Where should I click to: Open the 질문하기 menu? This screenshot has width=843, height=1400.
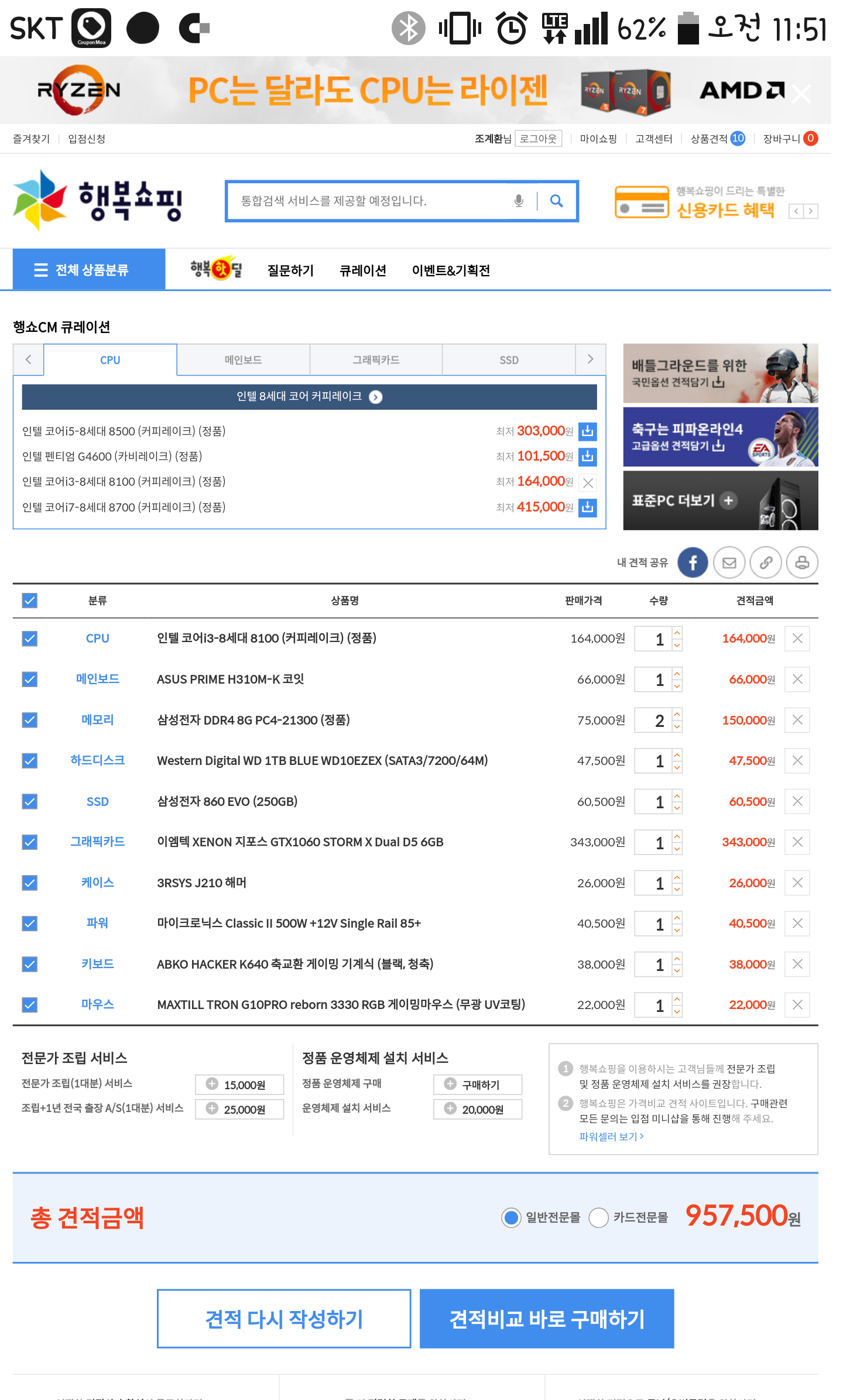tap(290, 270)
